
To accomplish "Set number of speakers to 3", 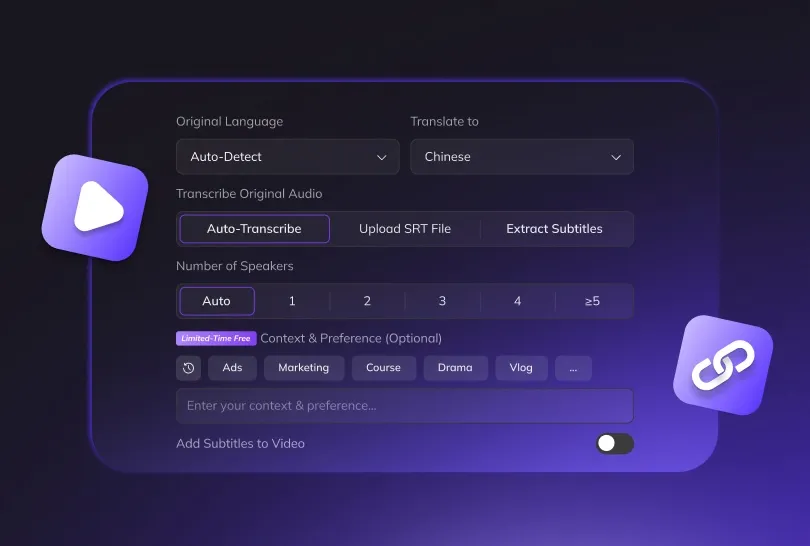I will point(442,301).
